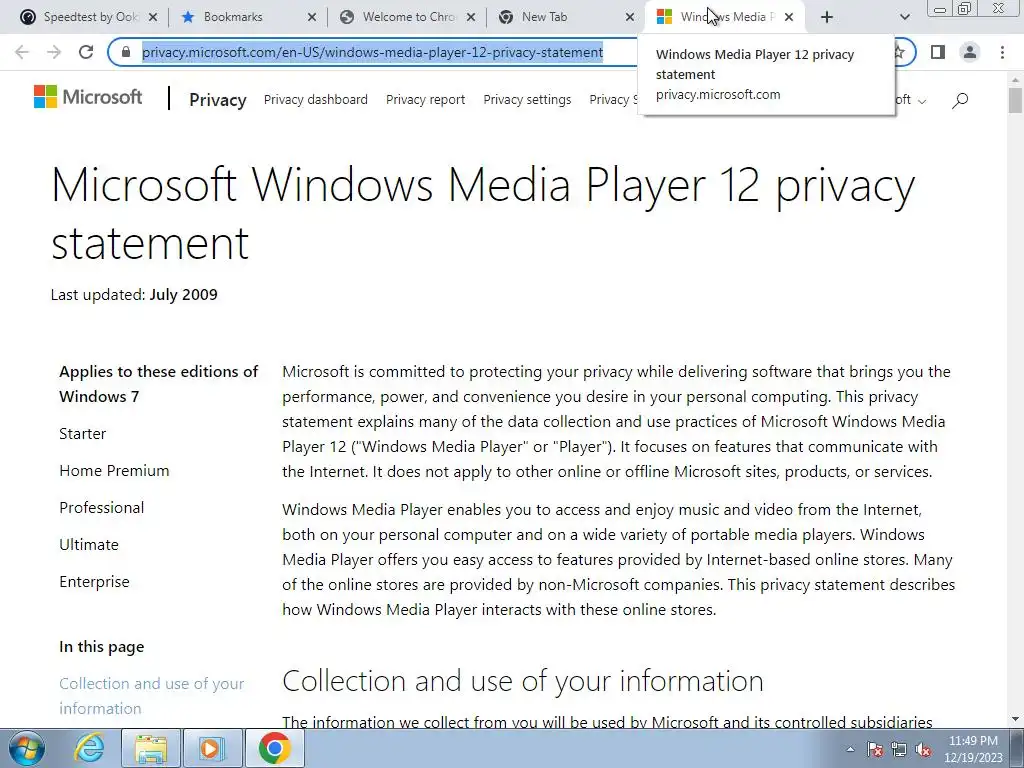
Task: Click the In this page heading
Action: 102,647
